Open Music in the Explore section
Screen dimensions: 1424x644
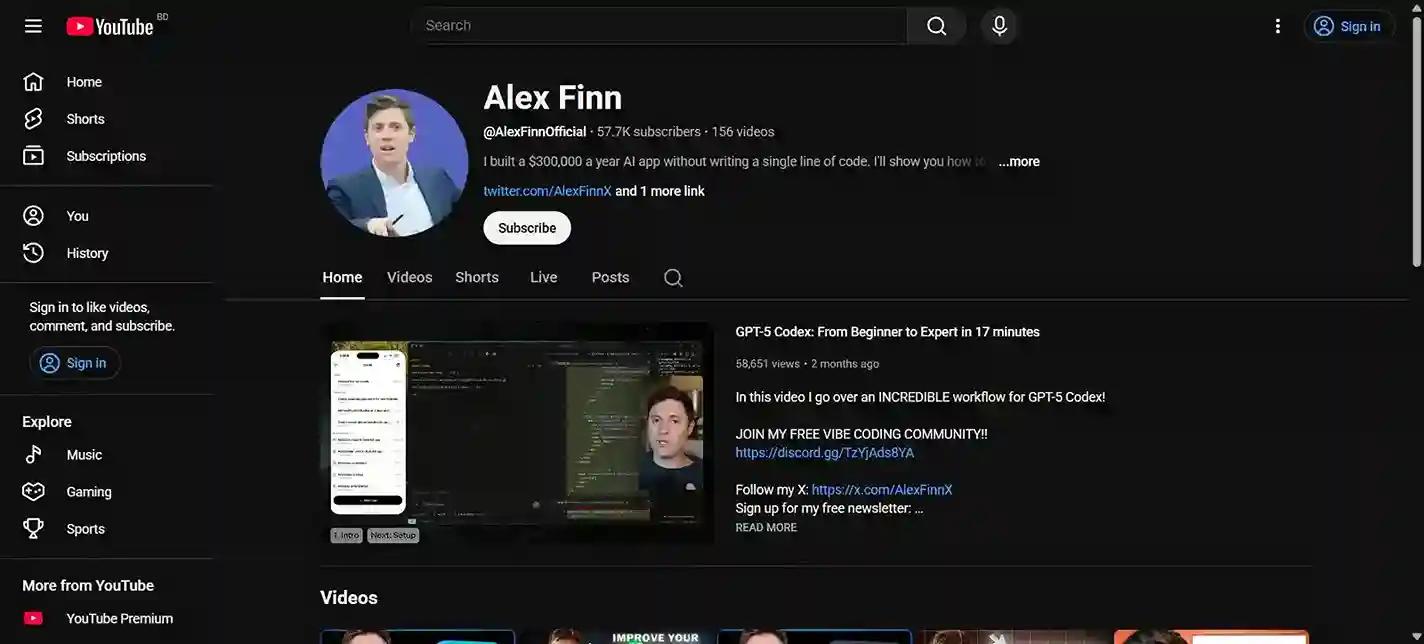tap(84, 455)
